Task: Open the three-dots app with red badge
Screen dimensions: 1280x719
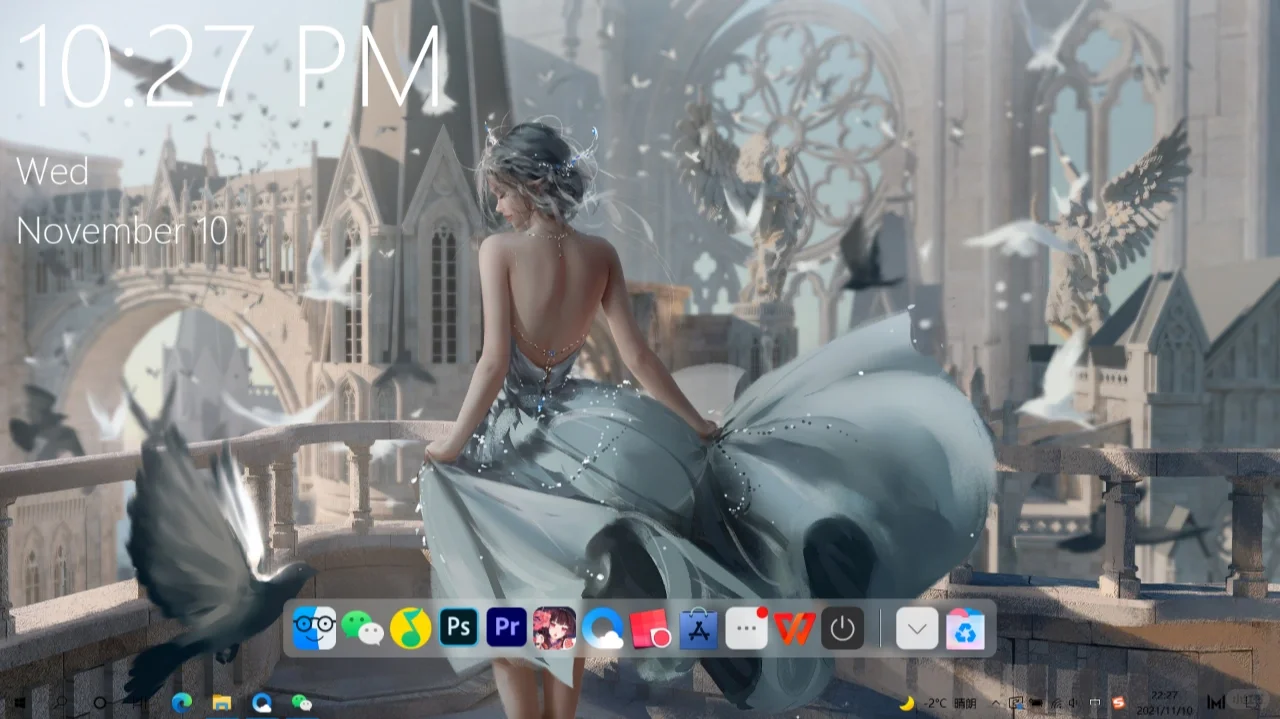Action: [746, 628]
